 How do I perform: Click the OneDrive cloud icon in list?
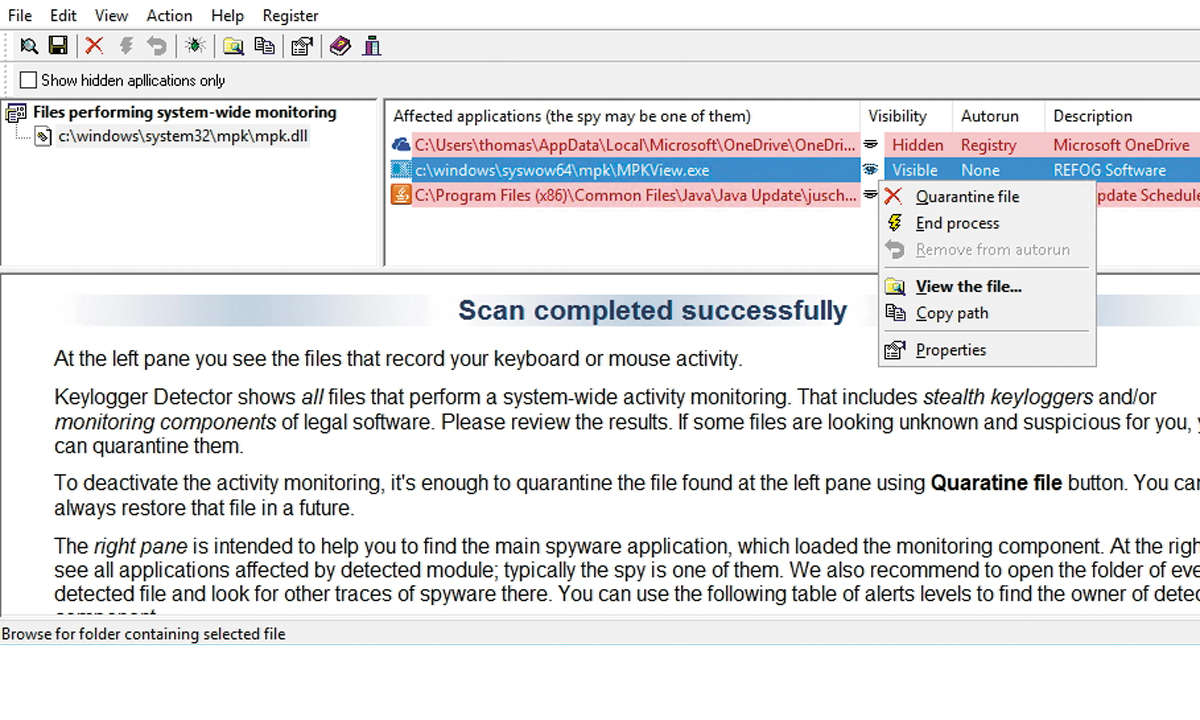click(401, 144)
